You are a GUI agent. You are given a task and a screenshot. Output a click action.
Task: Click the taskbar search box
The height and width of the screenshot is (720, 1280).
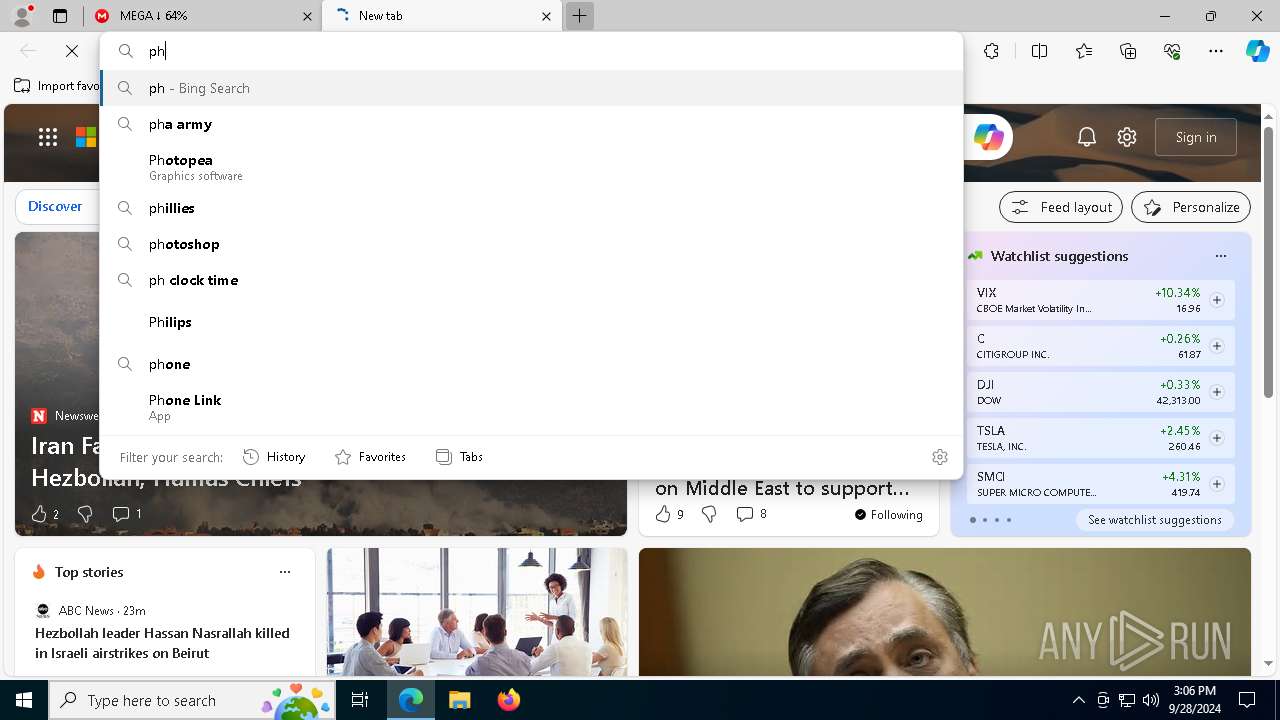click(194, 700)
